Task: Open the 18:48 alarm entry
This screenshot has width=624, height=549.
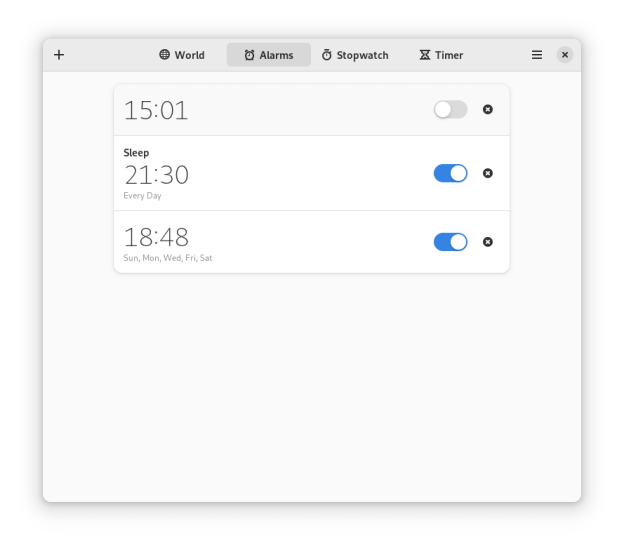Action: point(311,242)
